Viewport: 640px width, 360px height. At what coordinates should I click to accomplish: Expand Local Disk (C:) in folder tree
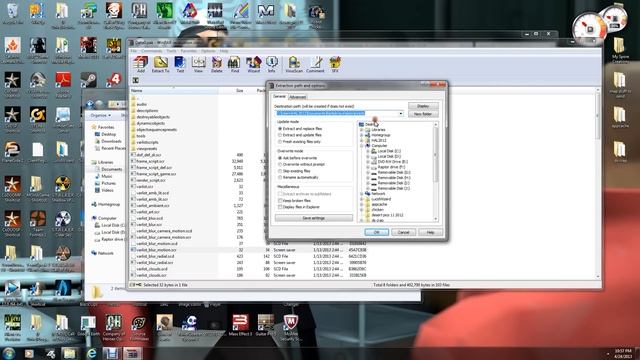pos(368,151)
